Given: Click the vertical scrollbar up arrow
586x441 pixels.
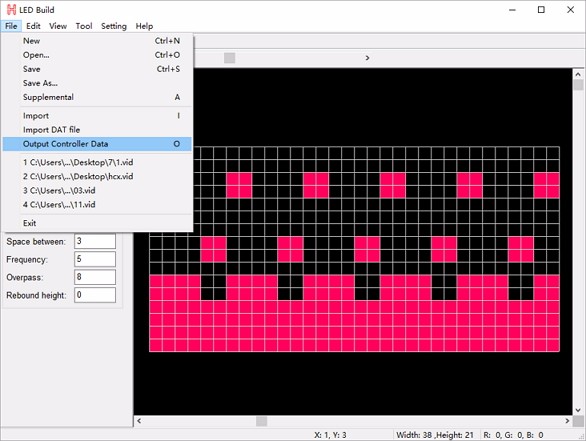Looking at the screenshot, I should [x=578, y=74].
